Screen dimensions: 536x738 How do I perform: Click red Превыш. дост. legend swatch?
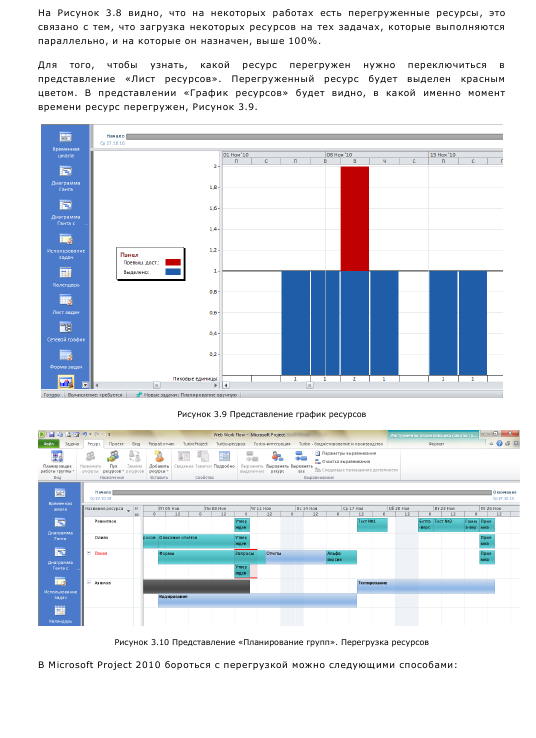pos(173,262)
